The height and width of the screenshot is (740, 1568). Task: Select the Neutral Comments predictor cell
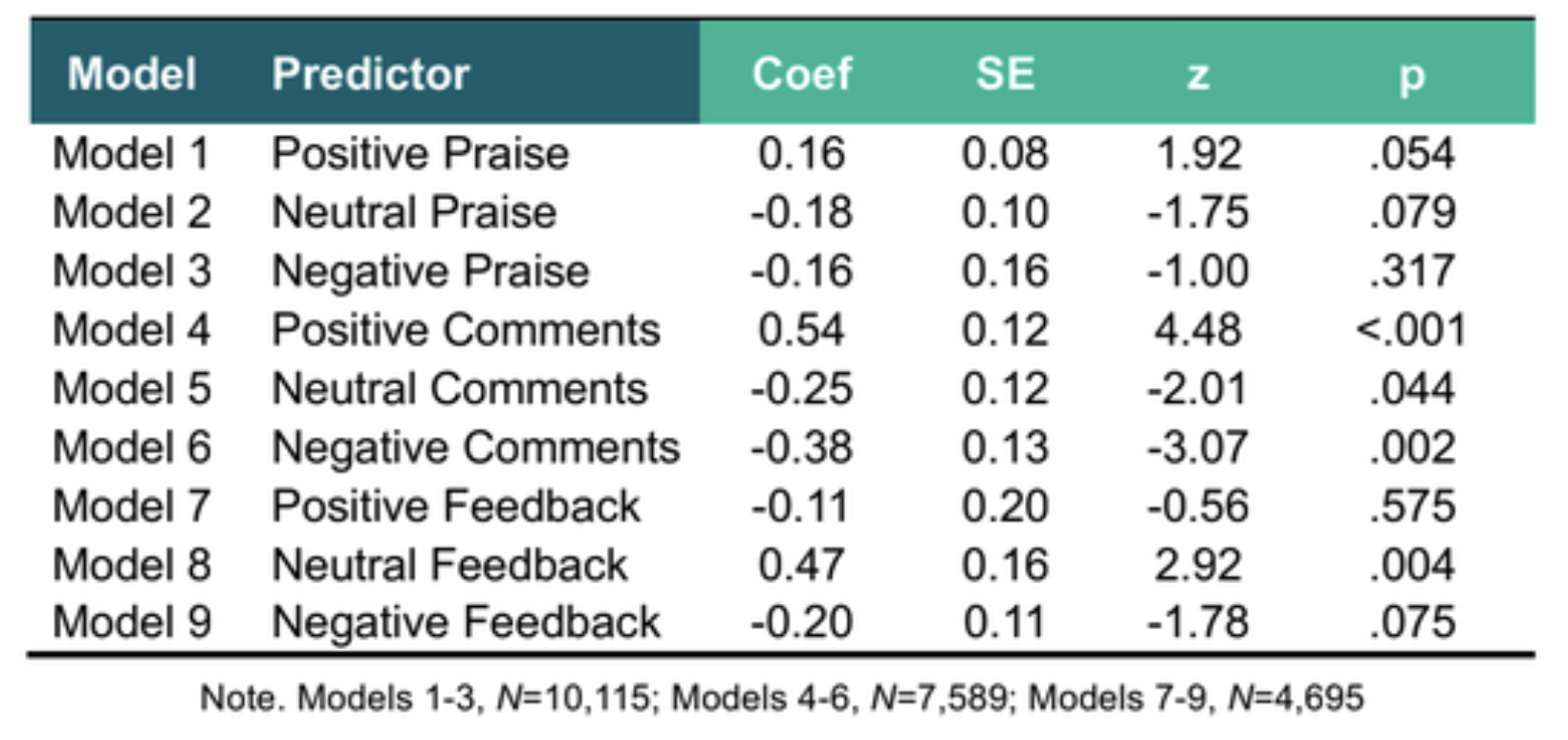[460, 389]
